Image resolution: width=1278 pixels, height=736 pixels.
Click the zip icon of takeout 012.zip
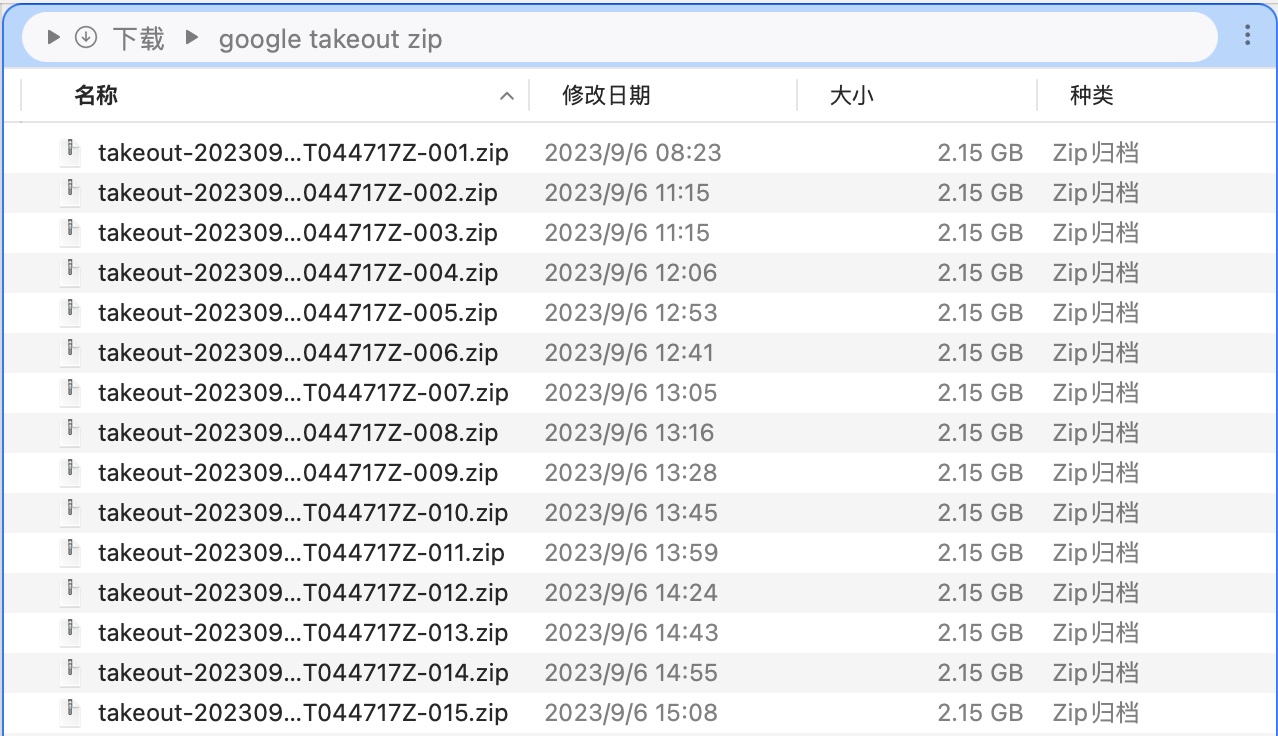click(x=70, y=591)
